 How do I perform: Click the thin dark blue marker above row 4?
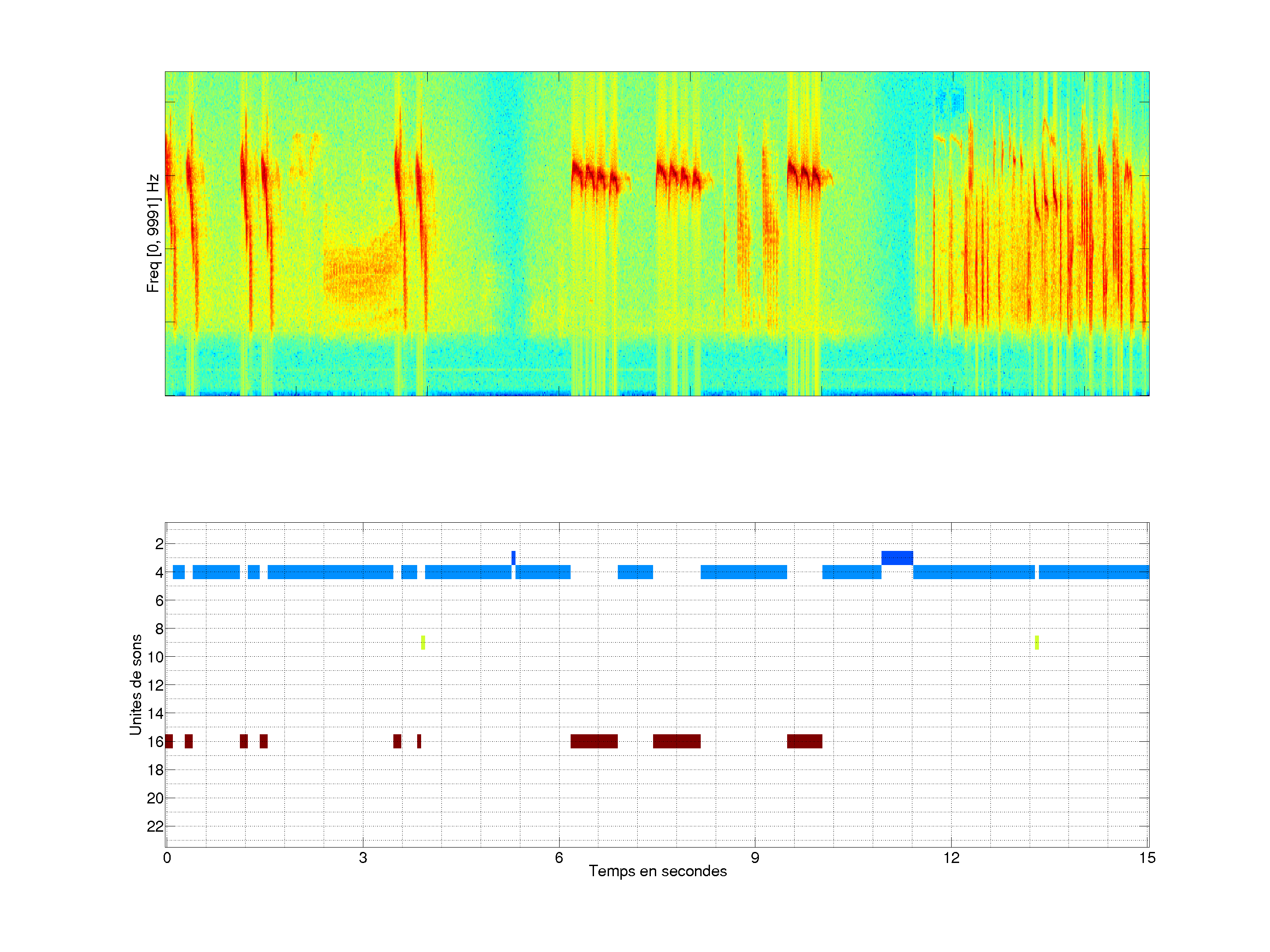coord(513,558)
